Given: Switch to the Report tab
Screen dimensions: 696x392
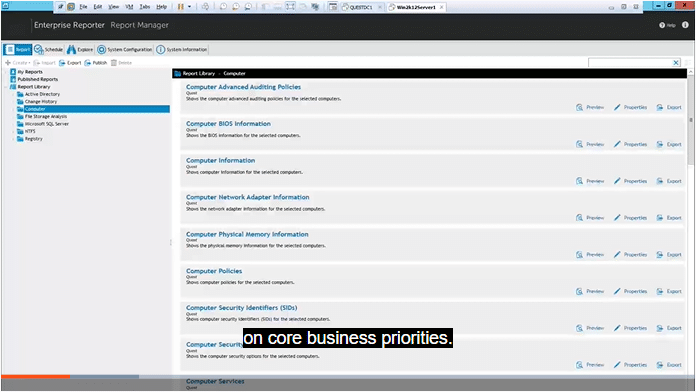Looking at the screenshot, I should click(18, 49).
